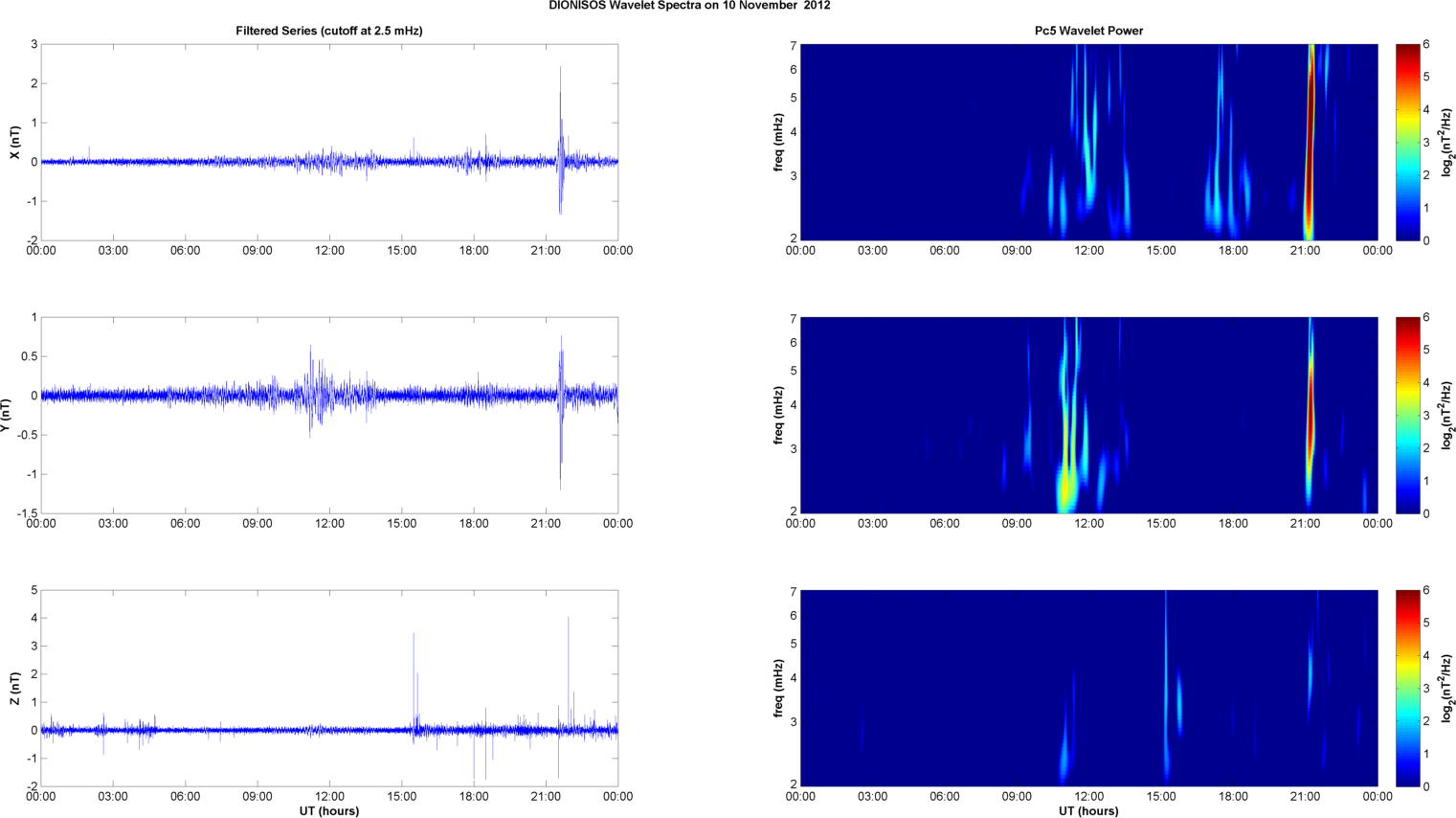Click the "06:00" tick below the Y series plot

pos(186,524)
